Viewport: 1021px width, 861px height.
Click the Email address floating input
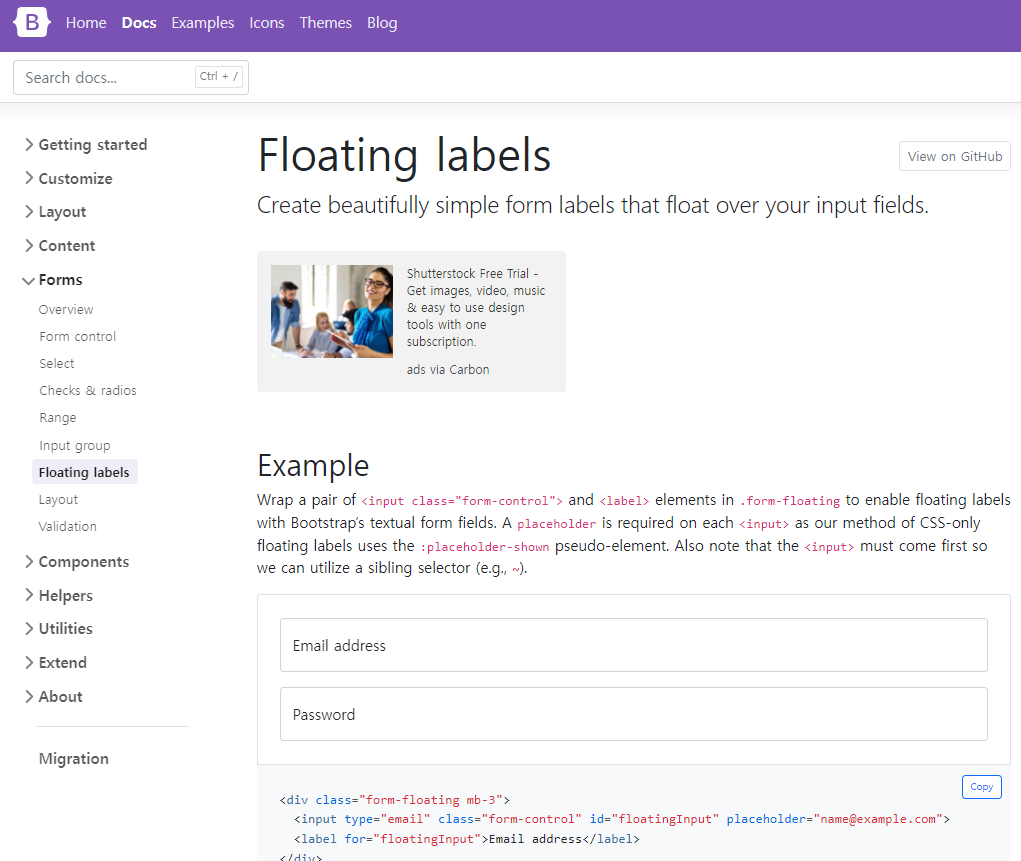(x=634, y=645)
